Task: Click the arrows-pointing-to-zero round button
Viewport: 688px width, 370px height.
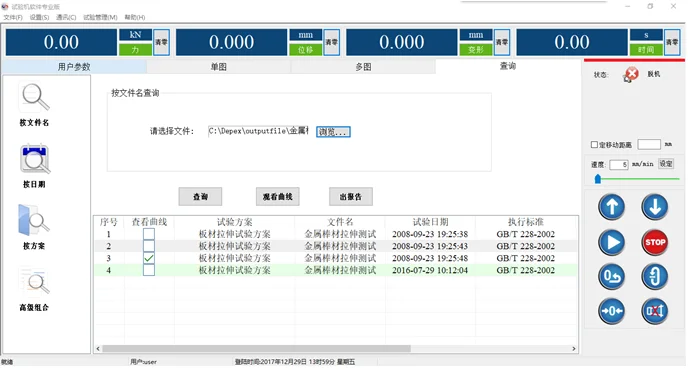Action: coord(612,311)
